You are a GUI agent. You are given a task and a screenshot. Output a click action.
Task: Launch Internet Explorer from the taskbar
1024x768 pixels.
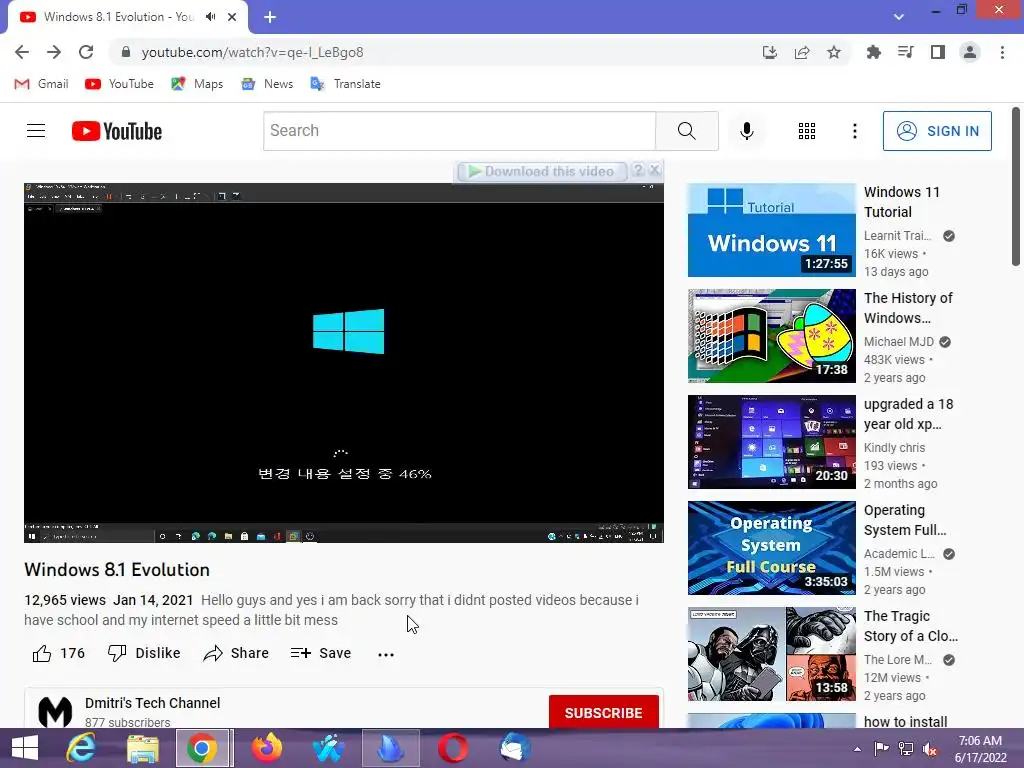click(x=81, y=748)
